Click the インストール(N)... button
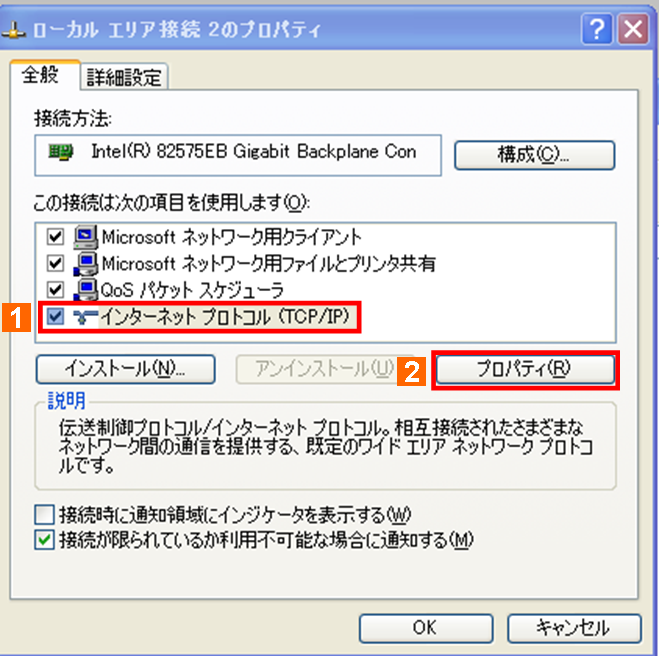 (126, 369)
